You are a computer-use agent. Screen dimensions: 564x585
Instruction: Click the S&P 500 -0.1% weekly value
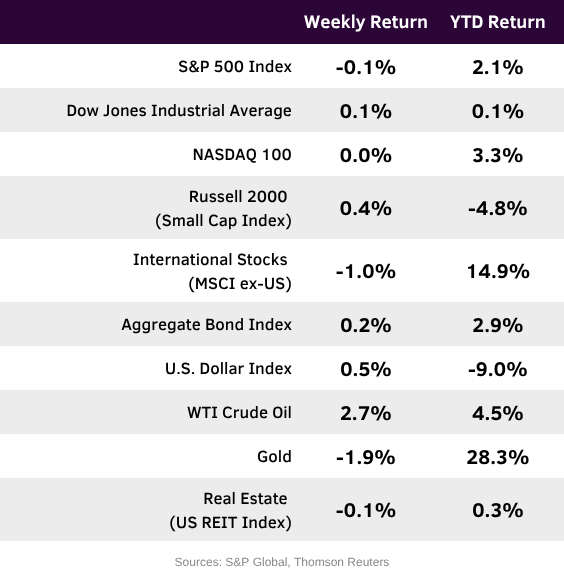point(366,68)
